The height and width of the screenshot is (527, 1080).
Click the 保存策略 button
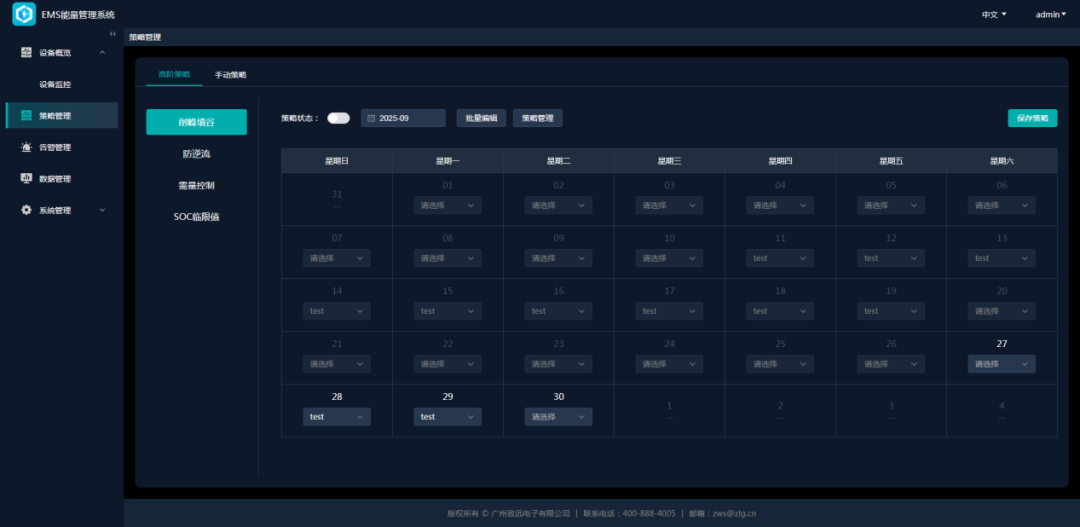[x=1032, y=118]
